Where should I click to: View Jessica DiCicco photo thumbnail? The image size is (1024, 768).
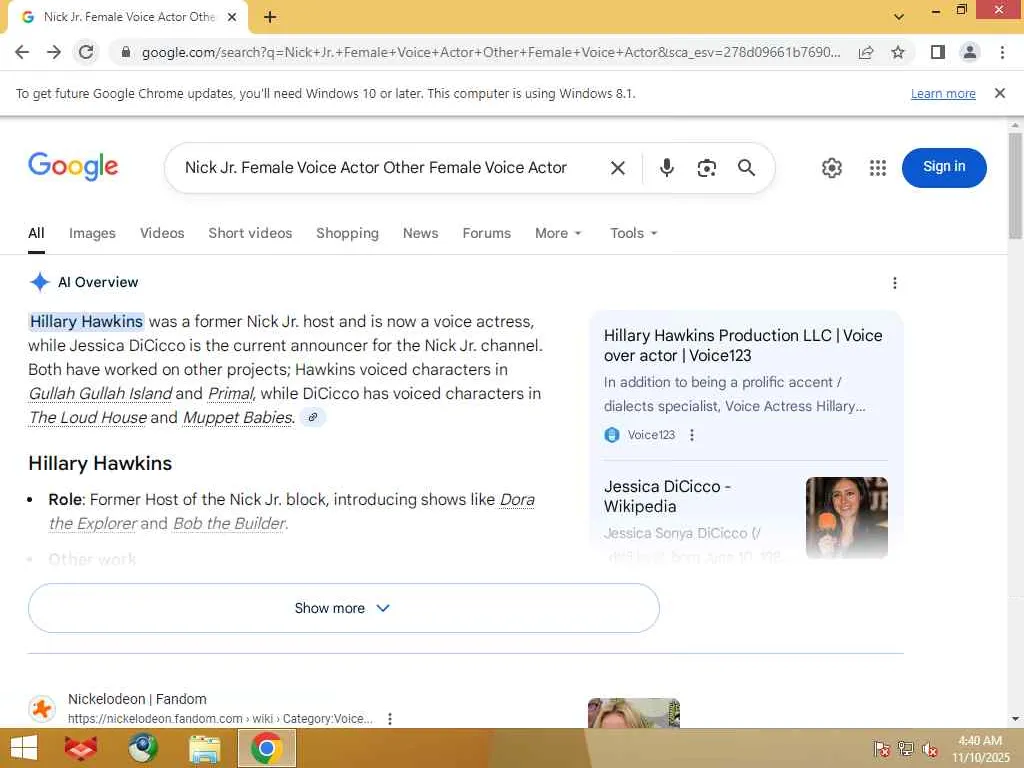[x=846, y=517]
